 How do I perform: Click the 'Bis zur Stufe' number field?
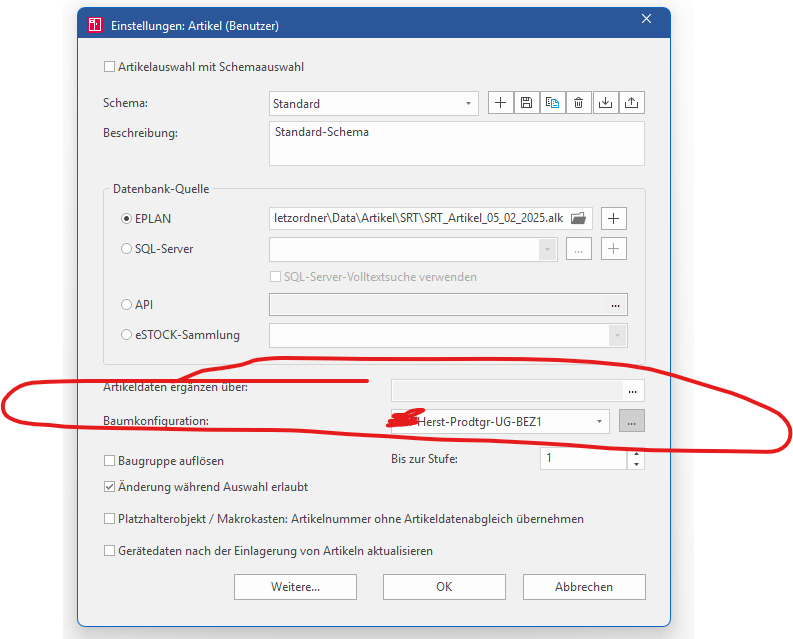584,458
